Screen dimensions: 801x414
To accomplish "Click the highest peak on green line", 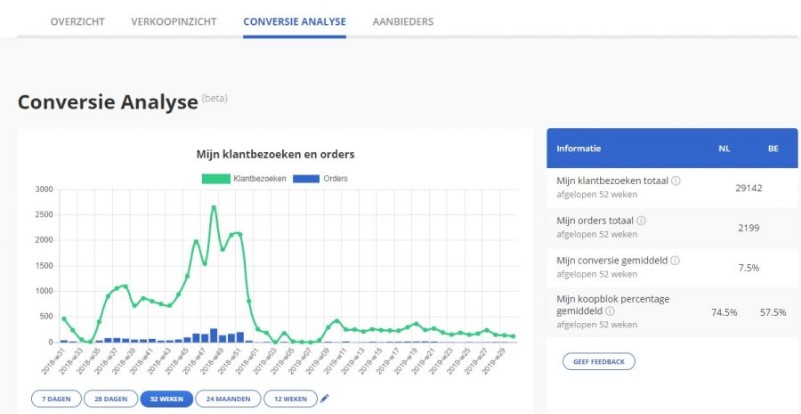I will [214, 207].
